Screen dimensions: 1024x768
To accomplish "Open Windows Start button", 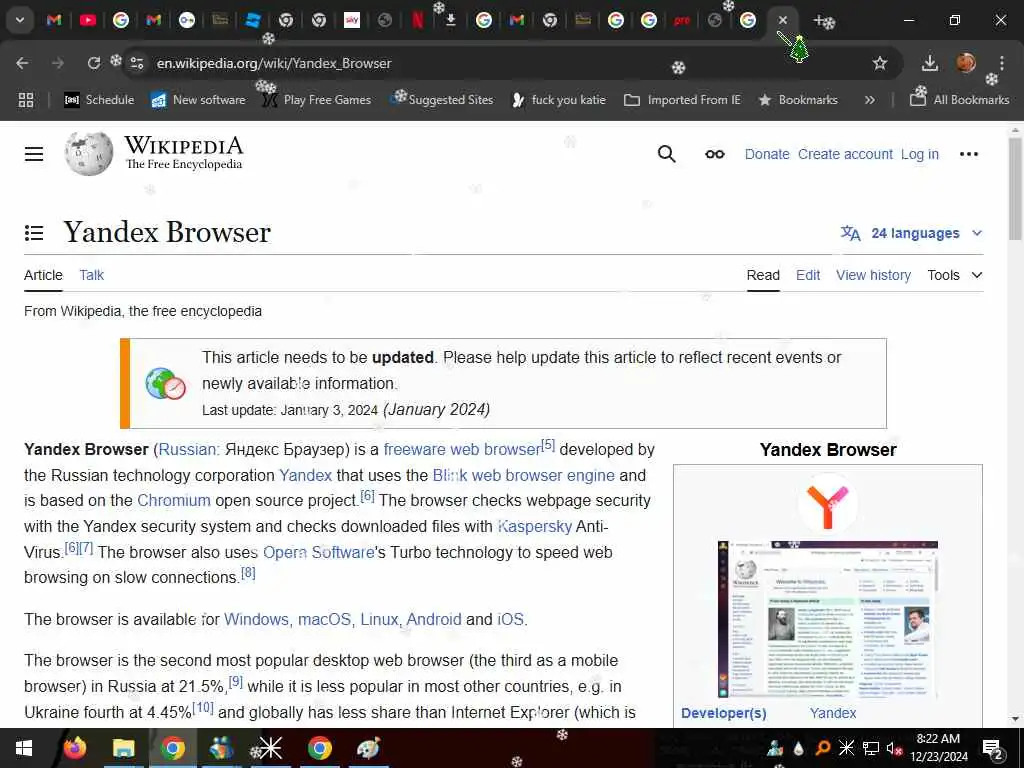I will coord(24,748).
